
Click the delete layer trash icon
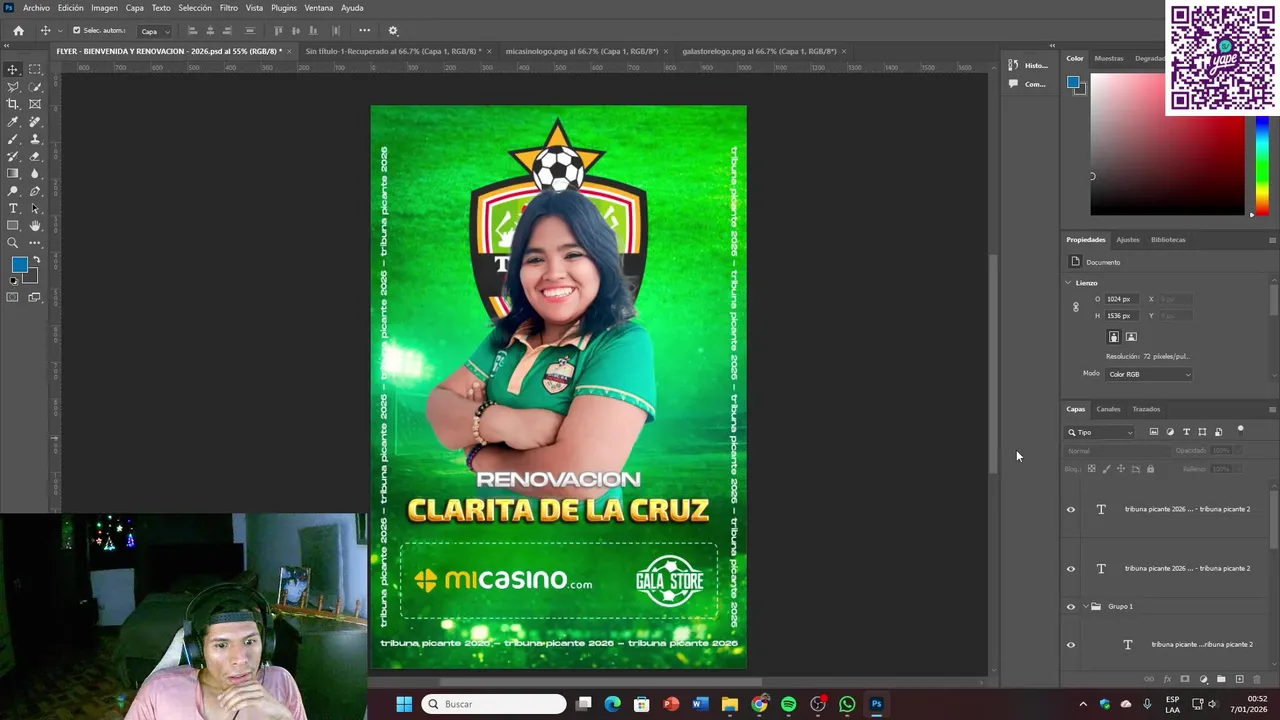[1257, 679]
